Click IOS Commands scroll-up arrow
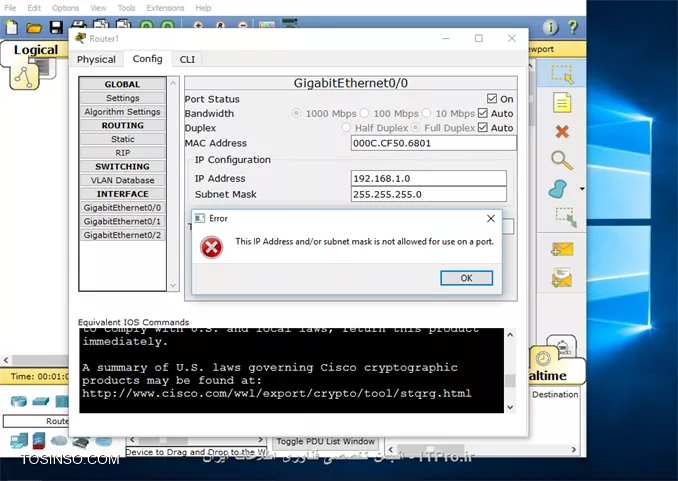The height and width of the screenshot is (481, 678). click(510, 334)
